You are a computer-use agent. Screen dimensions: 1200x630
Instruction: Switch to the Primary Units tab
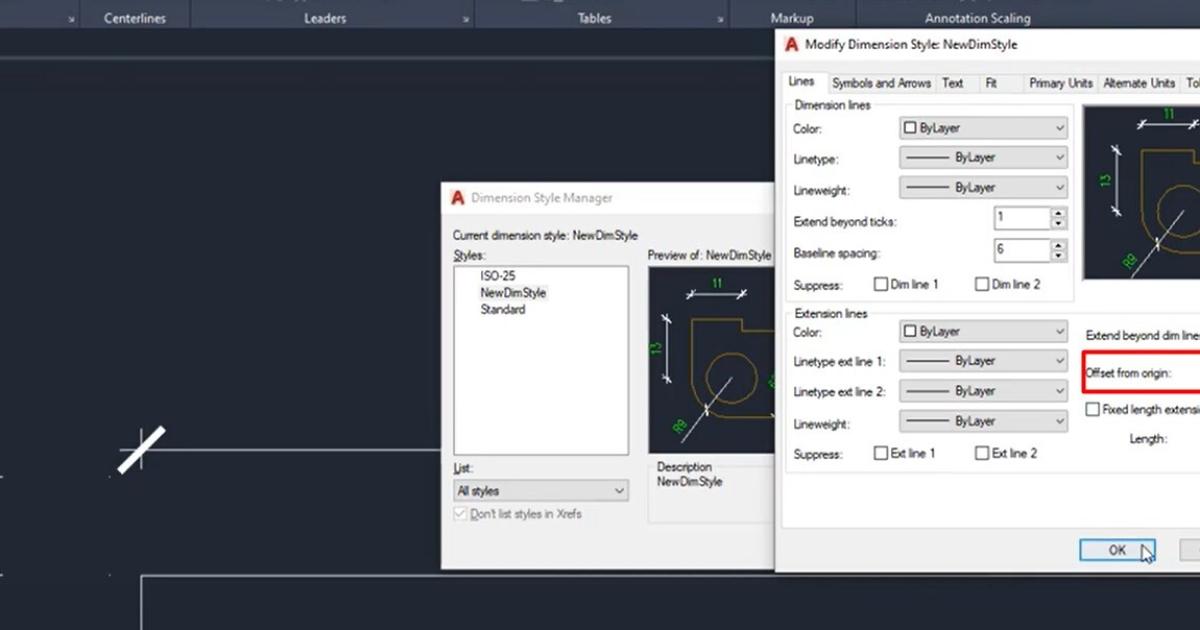click(1060, 83)
